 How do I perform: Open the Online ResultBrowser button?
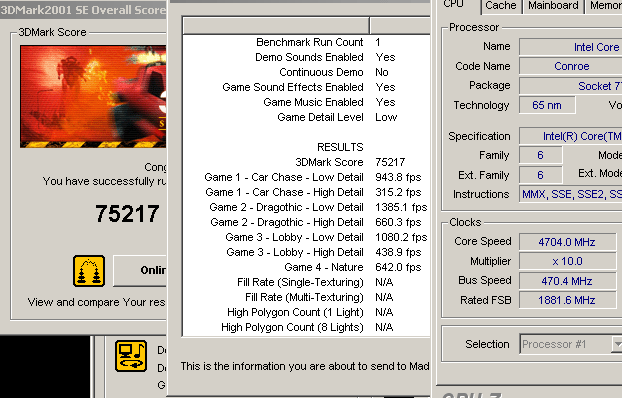point(140,271)
